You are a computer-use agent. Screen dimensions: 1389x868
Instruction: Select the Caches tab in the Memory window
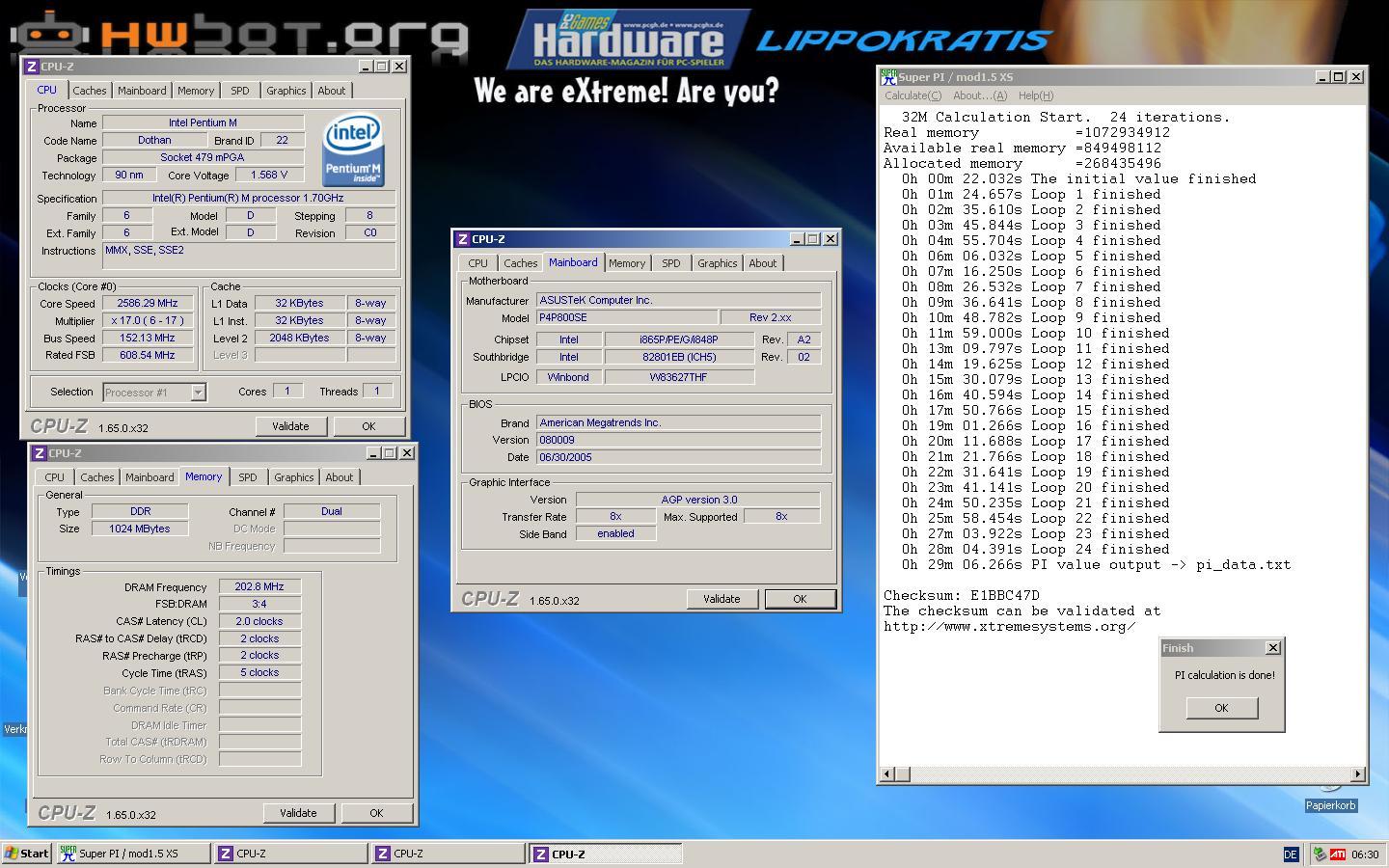click(96, 477)
